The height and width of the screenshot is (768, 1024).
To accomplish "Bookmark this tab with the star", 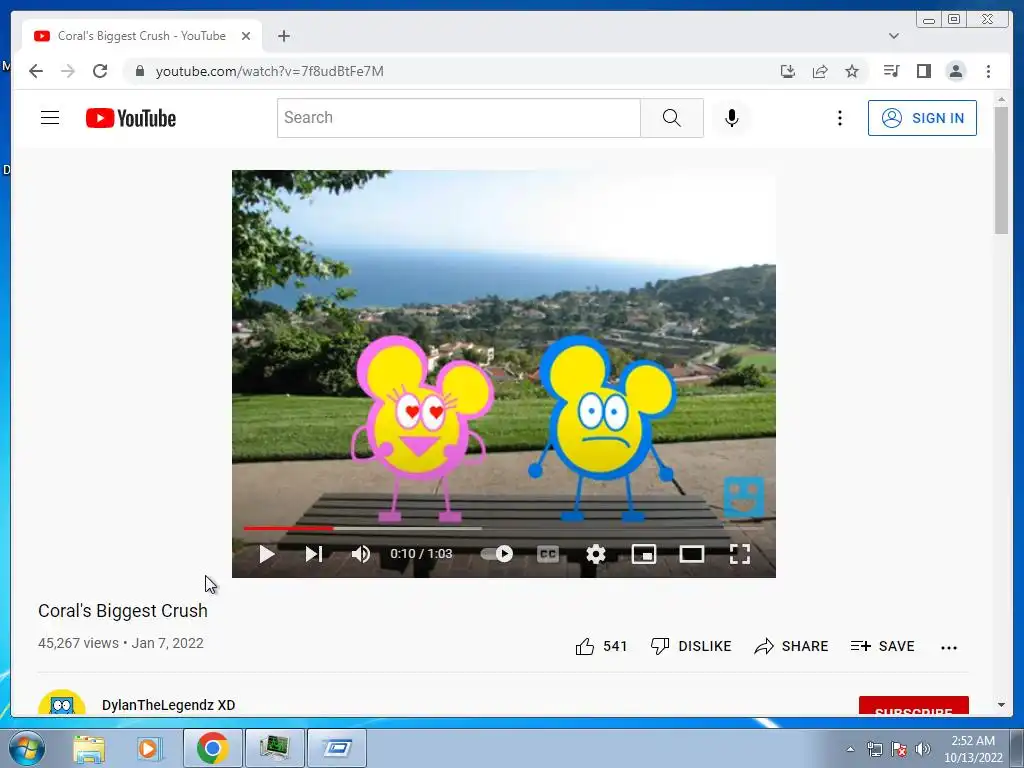I will coord(852,71).
